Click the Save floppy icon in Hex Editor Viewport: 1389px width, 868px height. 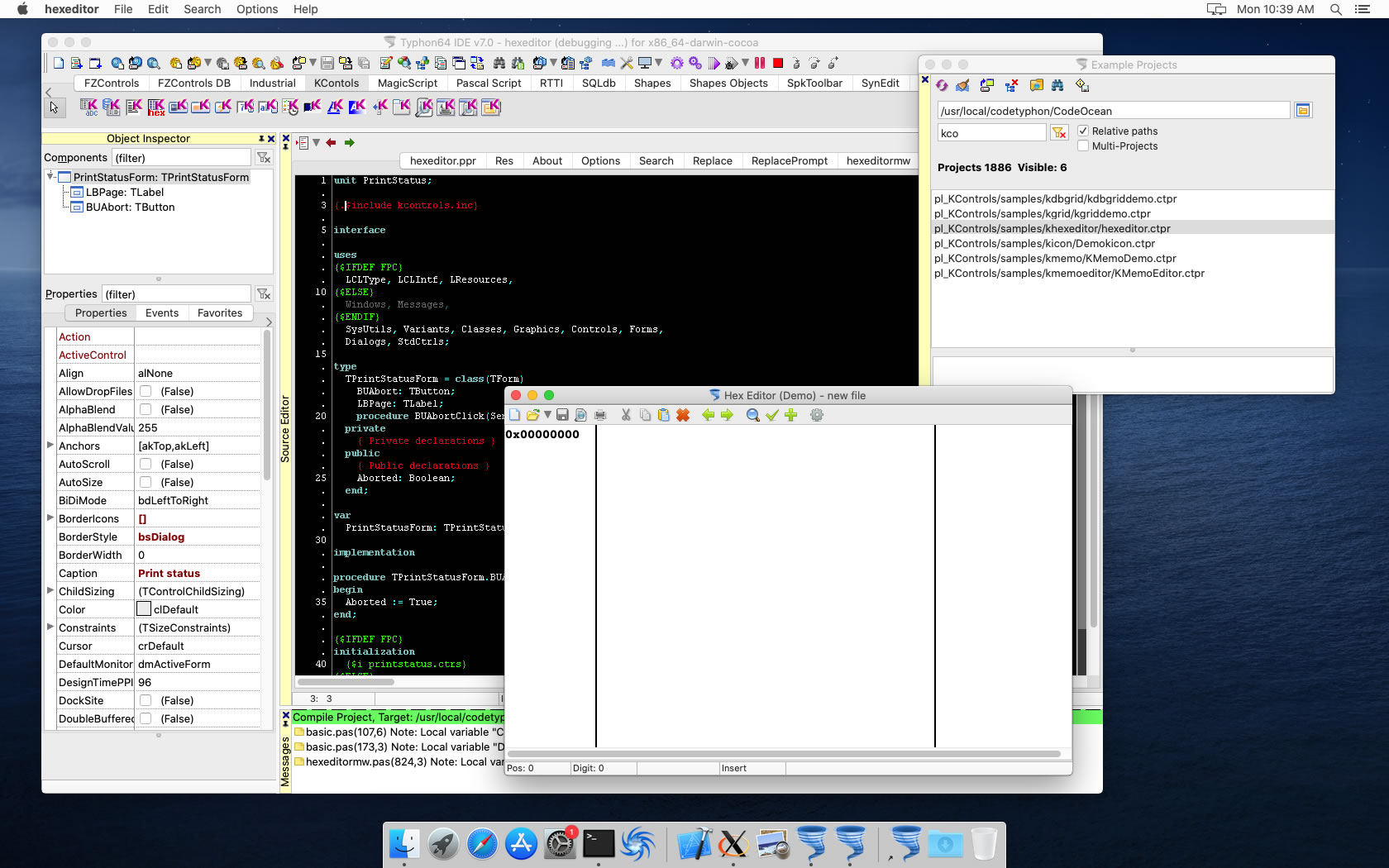point(562,415)
